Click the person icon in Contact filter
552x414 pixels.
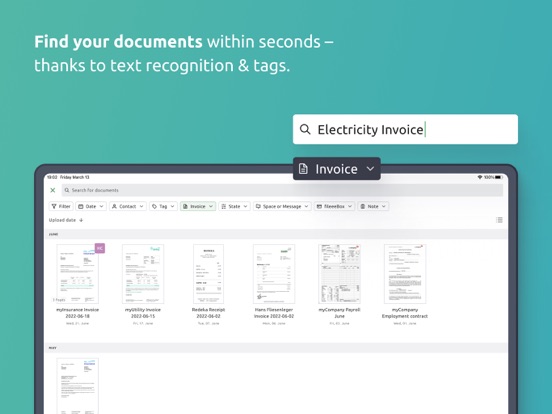click(x=114, y=206)
